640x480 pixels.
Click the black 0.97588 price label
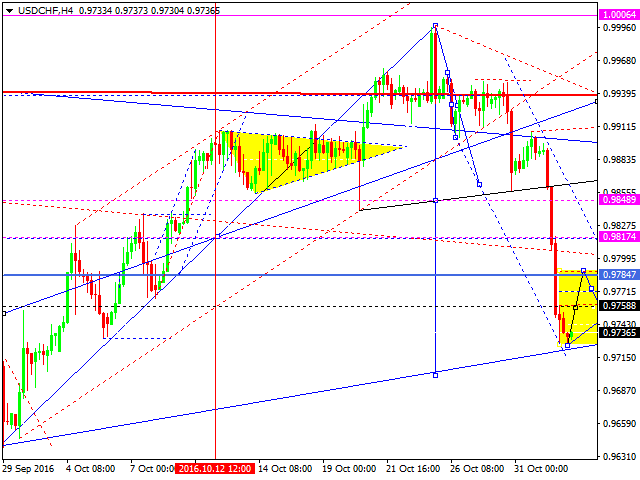(618, 305)
